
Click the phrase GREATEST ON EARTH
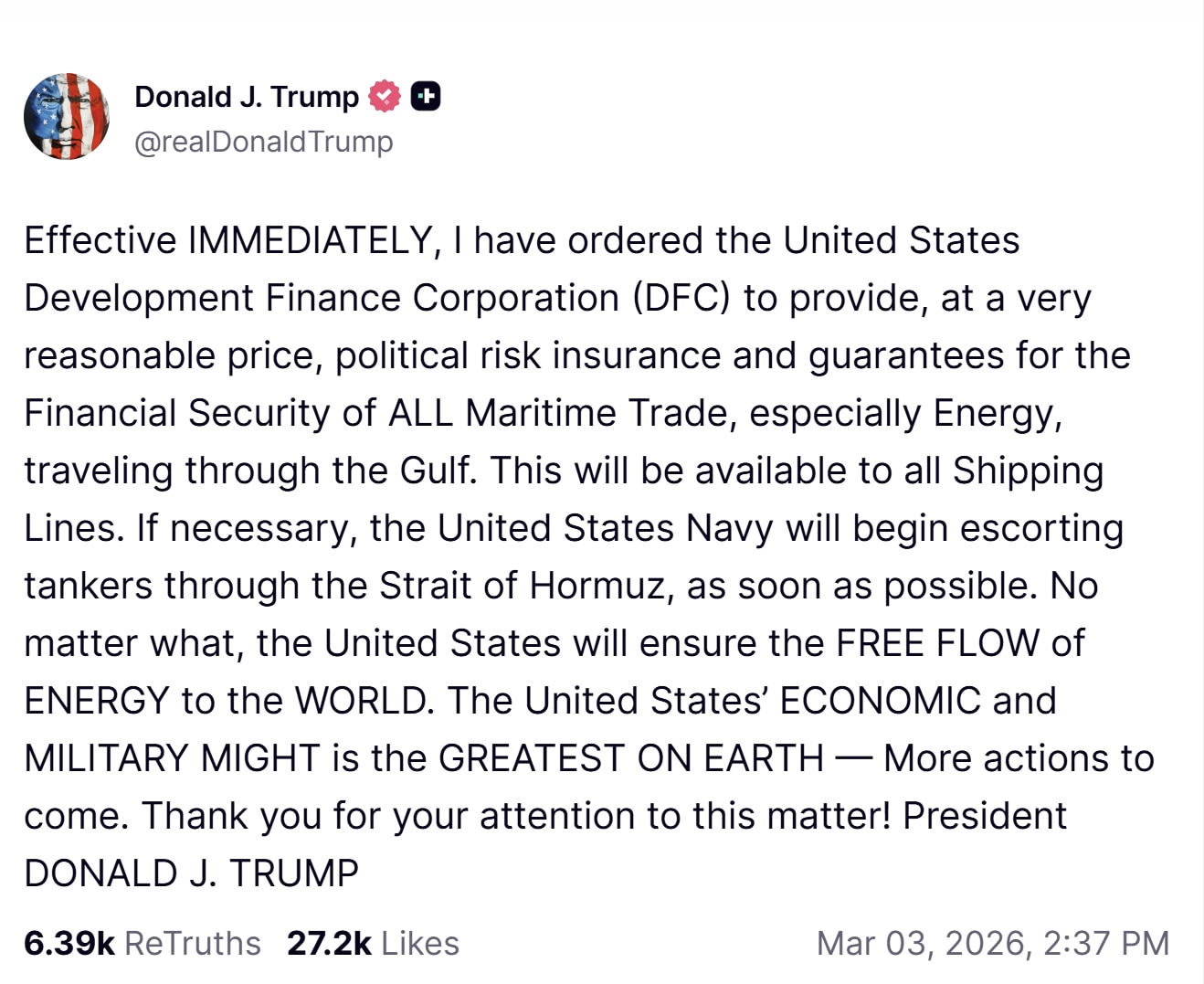coord(630,758)
